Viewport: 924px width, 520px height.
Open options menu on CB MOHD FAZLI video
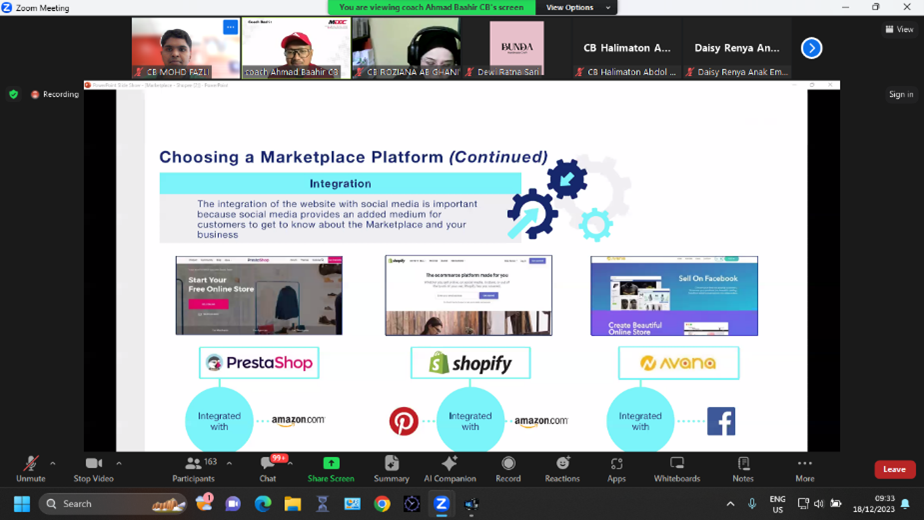230,27
